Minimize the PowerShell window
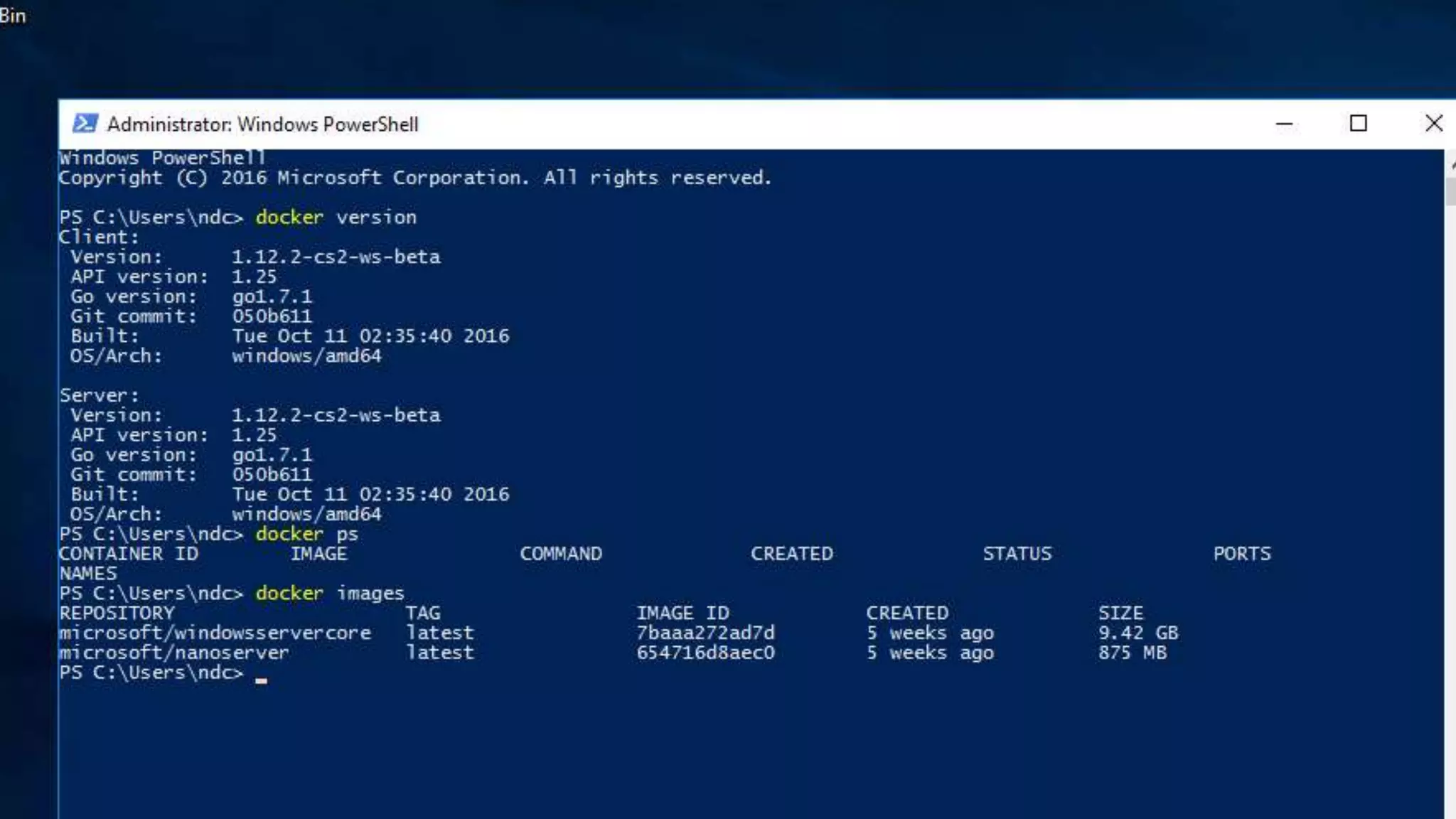 [1284, 124]
